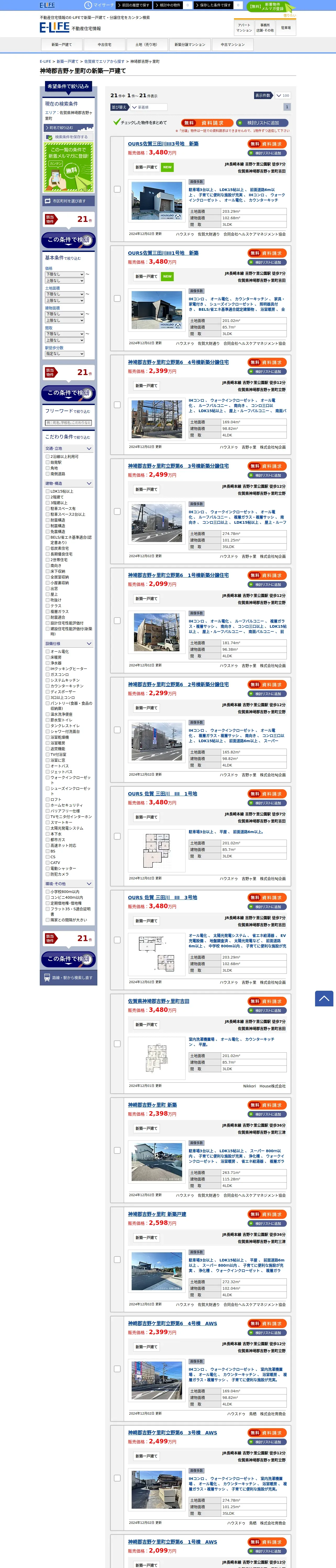
Task: Tick the 小学校800m以内 checkbox
Action: click(x=48, y=892)
